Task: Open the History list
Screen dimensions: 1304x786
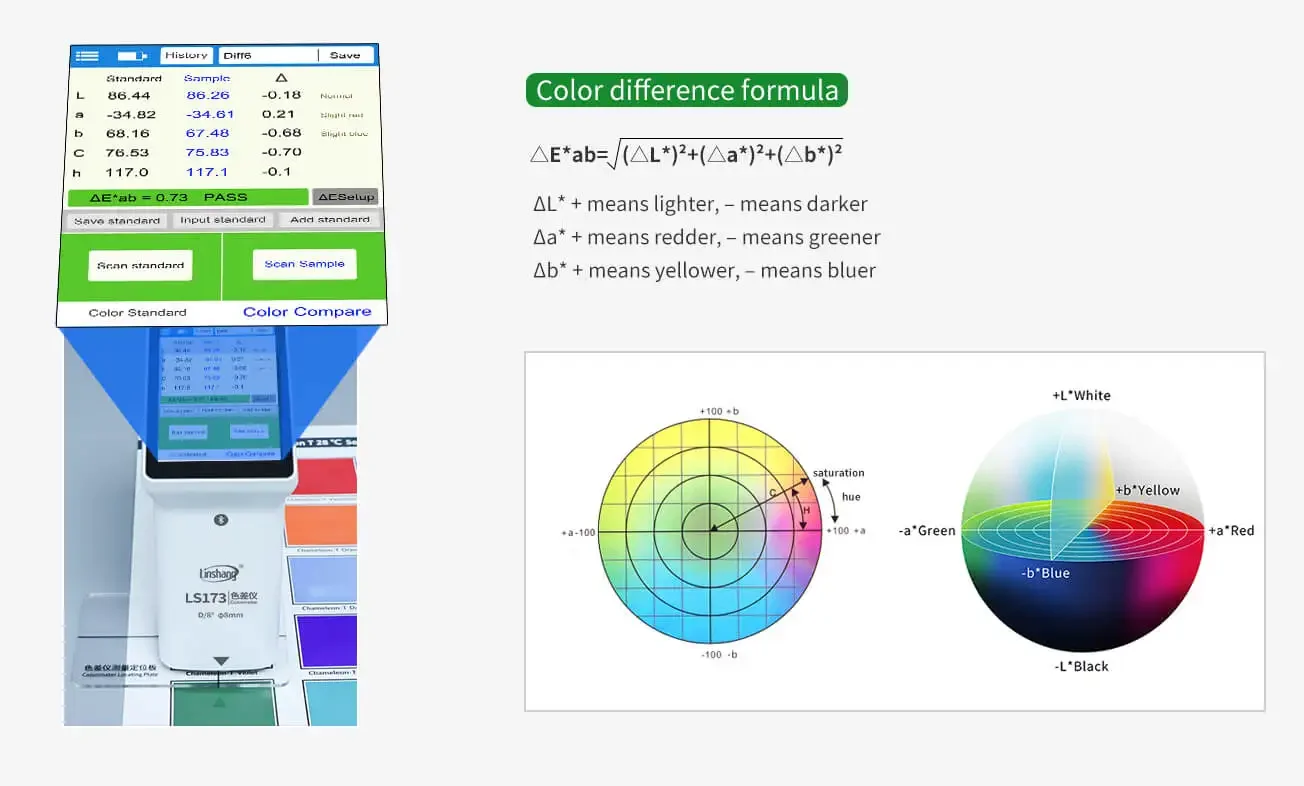Action: [x=186, y=55]
